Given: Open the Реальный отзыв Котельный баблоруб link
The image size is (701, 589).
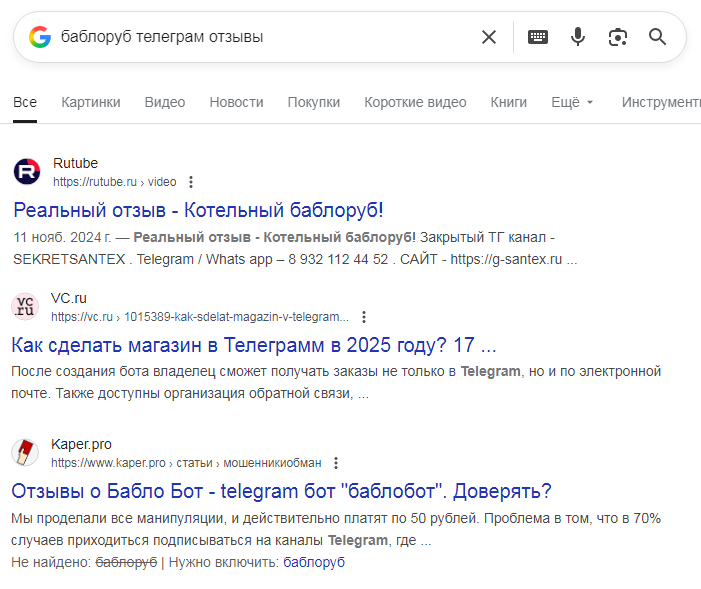Looking at the screenshot, I should tap(198, 210).
